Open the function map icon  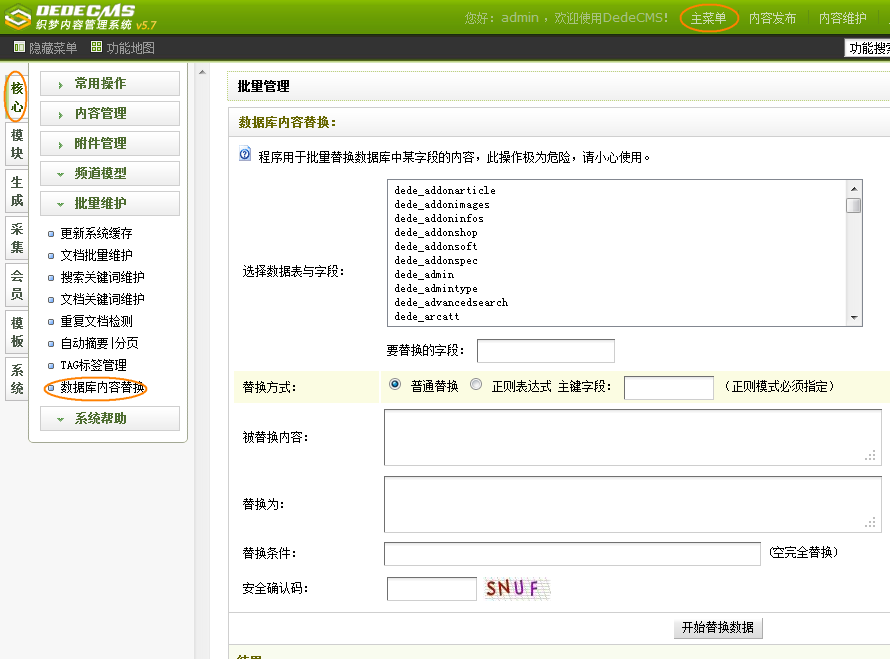pyautogui.click(x=96, y=47)
